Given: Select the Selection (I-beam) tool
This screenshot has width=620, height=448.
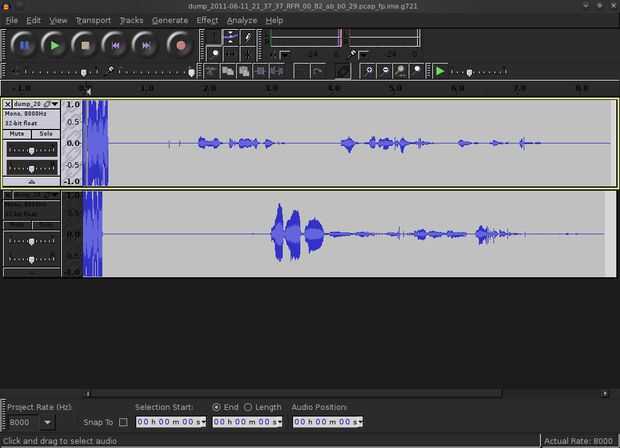Looking at the screenshot, I should pos(214,38).
